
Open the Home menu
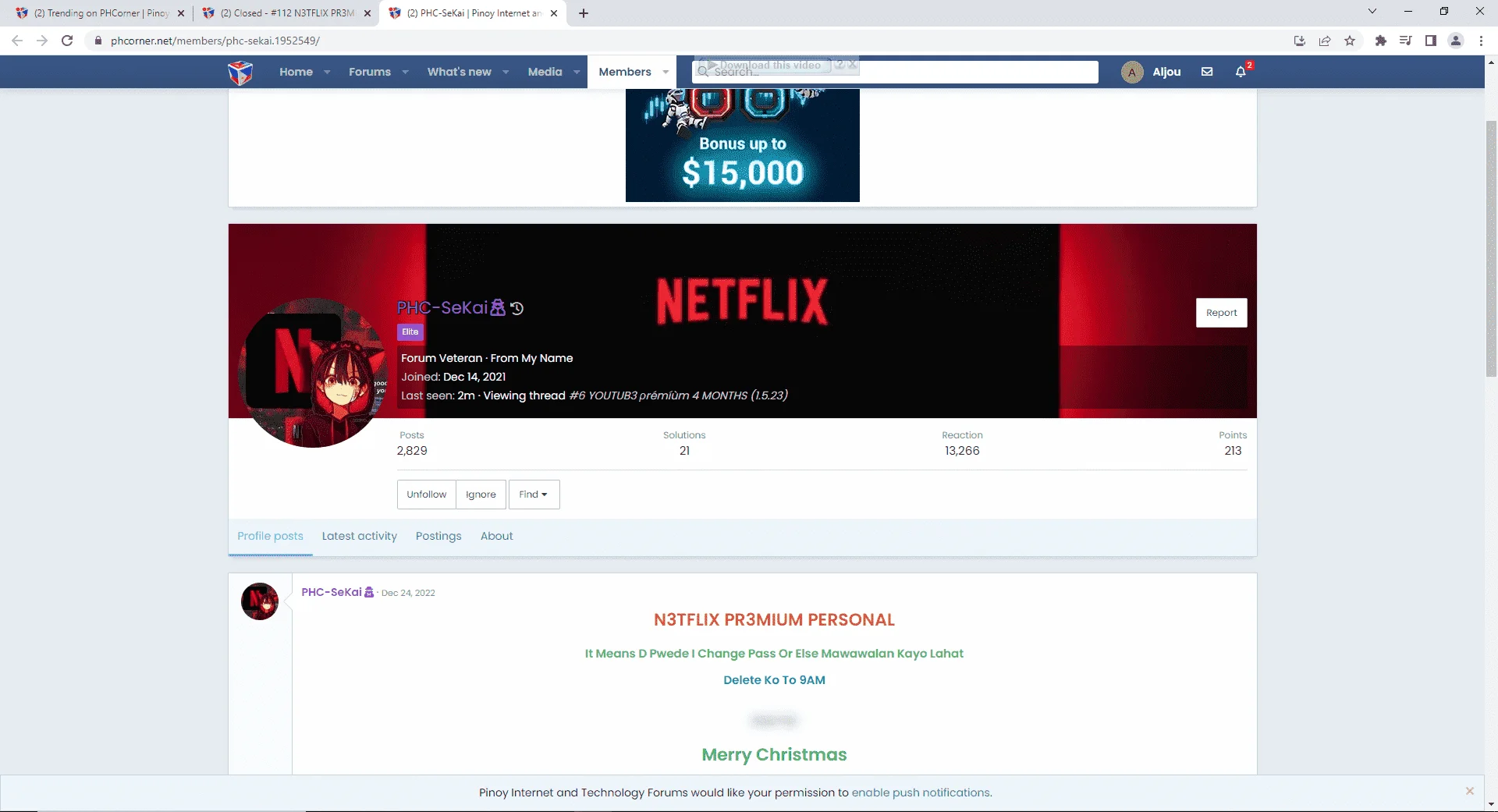[296, 72]
